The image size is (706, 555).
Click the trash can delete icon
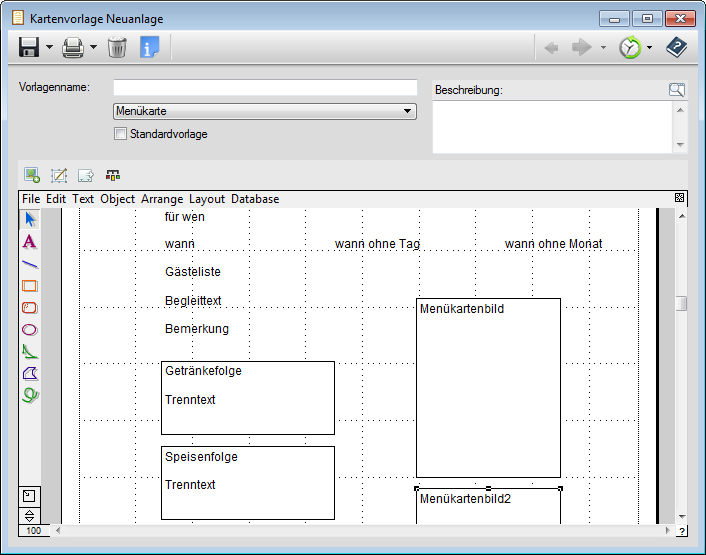tap(117, 47)
